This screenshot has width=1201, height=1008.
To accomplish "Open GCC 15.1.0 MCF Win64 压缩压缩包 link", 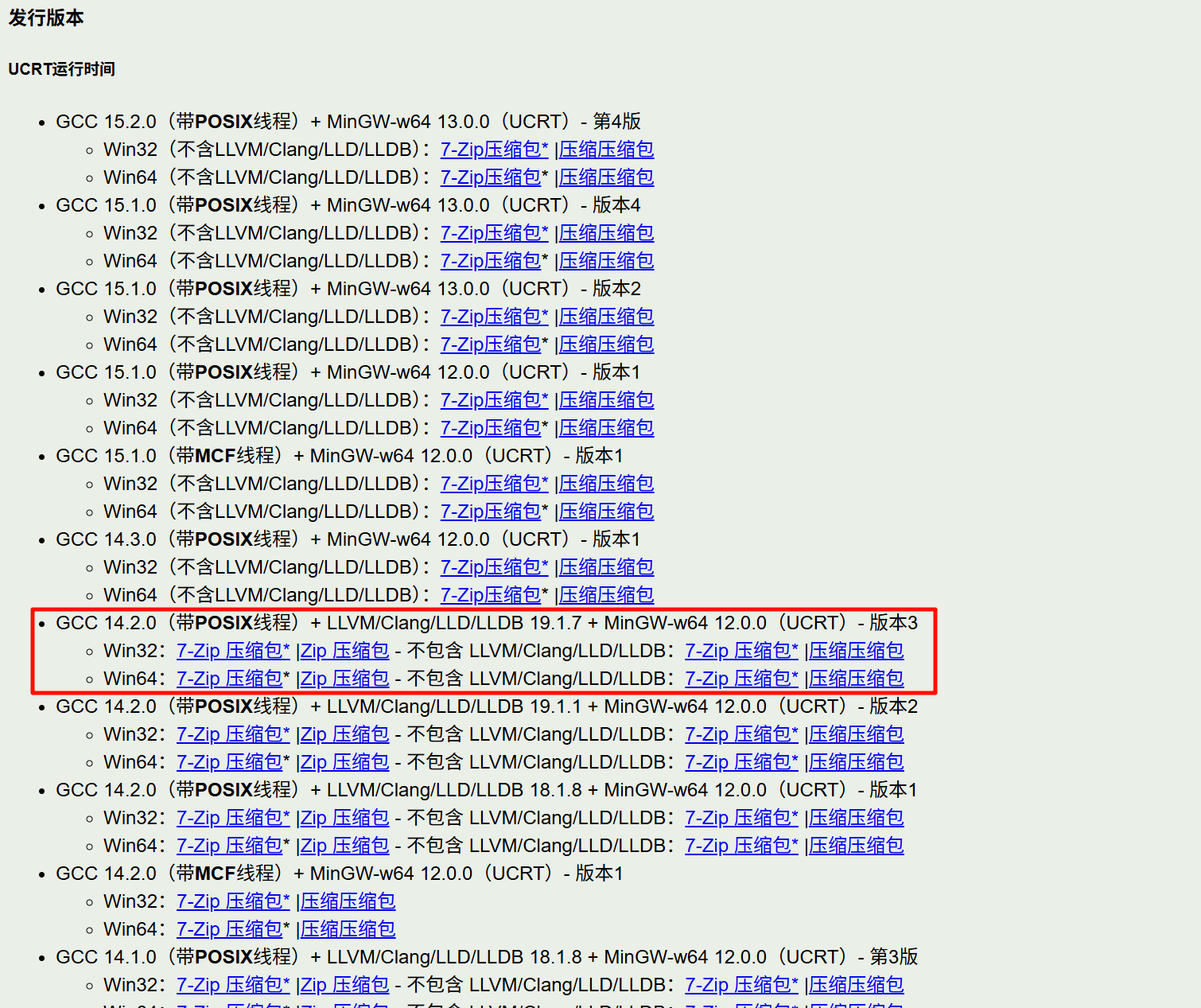I will pos(606,512).
